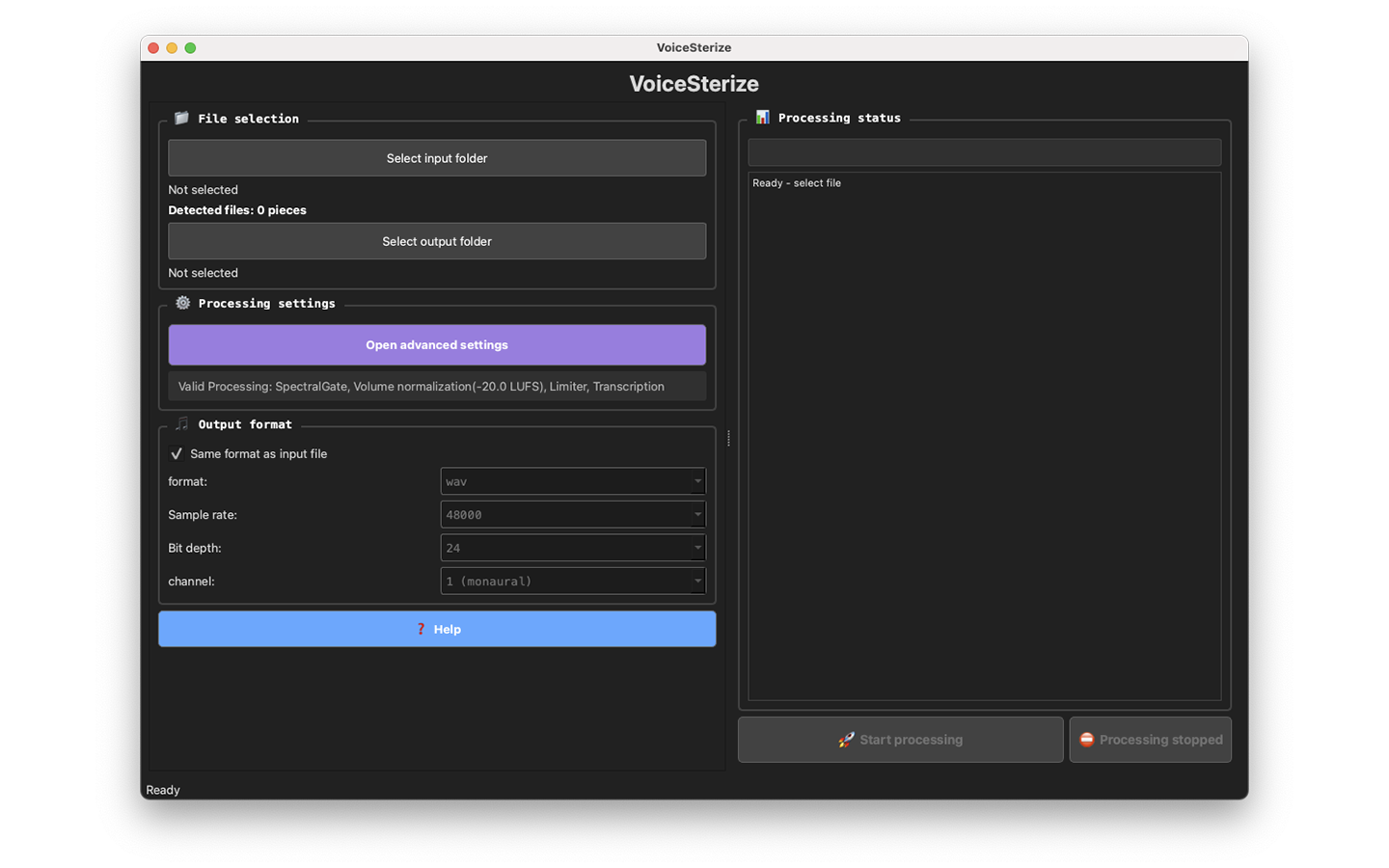Screen dimensions: 1389x868
Task: Click the red question mark icon on Help button
Action: 421,629
